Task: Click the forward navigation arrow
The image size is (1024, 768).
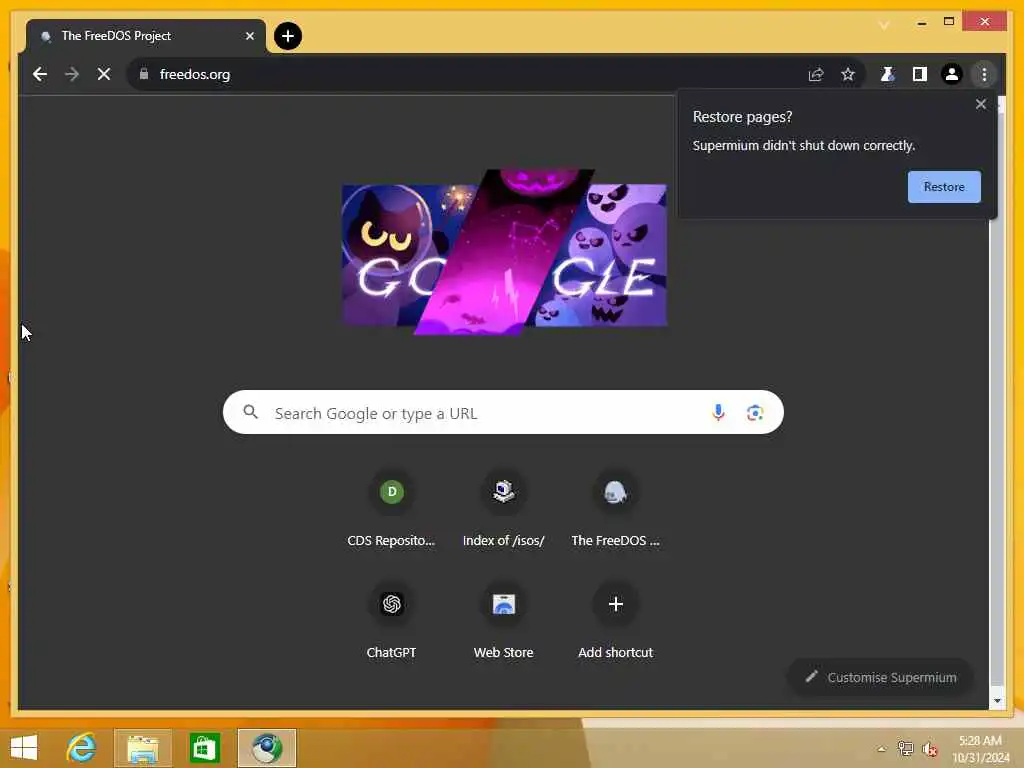Action: click(x=72, y=74)
